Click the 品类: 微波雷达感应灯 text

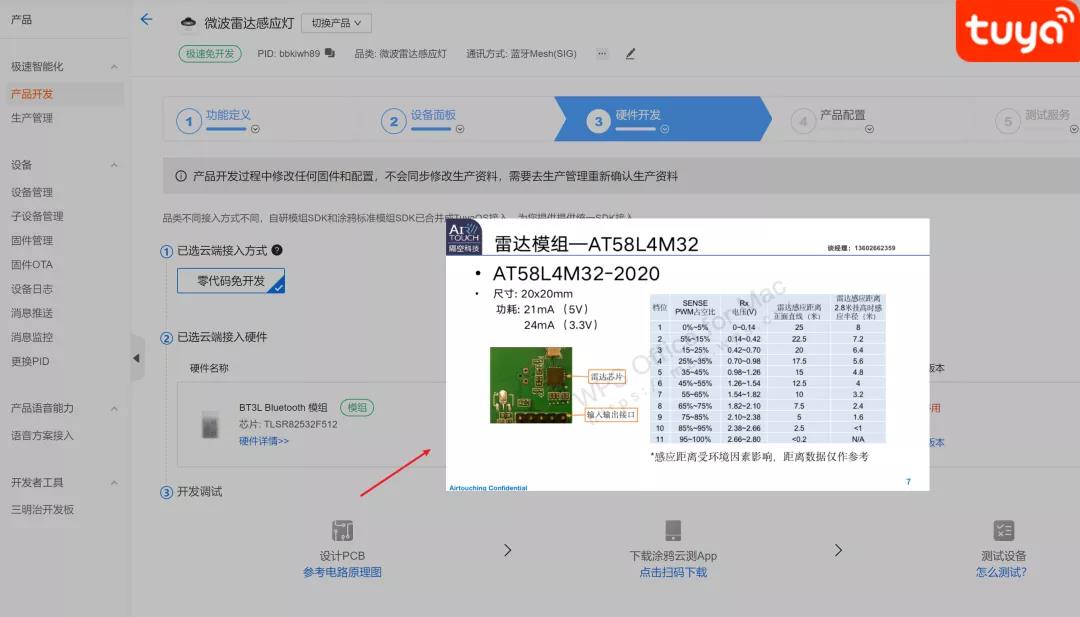coord(400,53)
